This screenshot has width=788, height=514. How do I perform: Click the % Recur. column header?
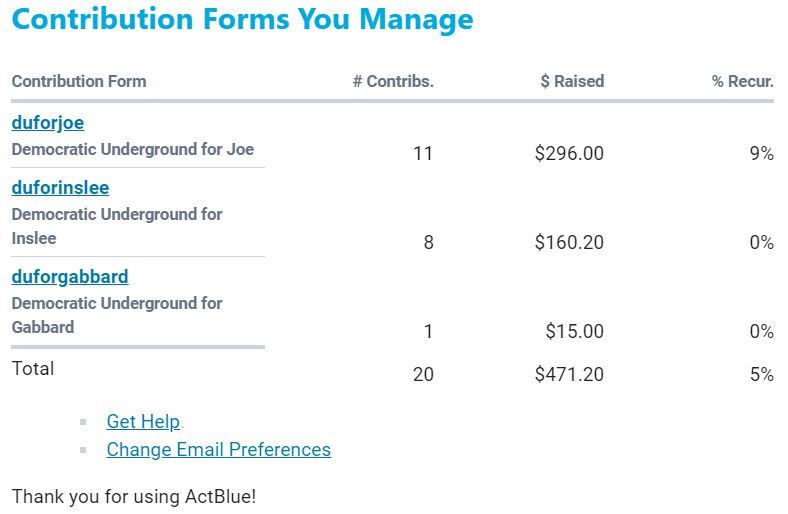(742, 82)
